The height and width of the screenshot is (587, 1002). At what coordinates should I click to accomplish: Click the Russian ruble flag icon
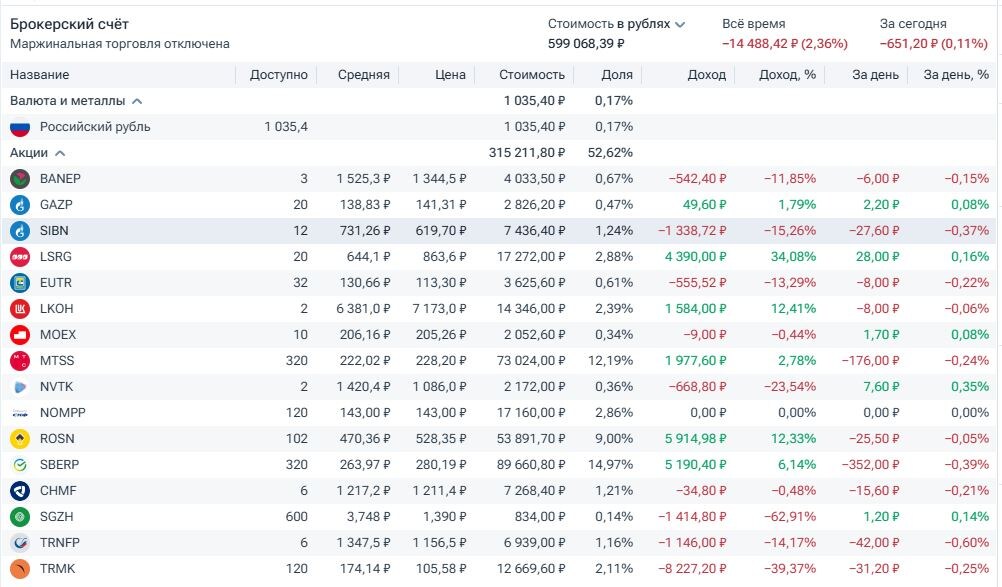[20, 127]
